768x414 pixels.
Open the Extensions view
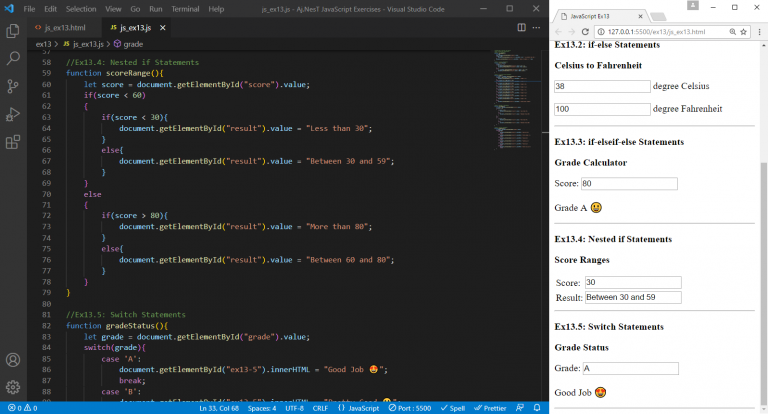13,142
